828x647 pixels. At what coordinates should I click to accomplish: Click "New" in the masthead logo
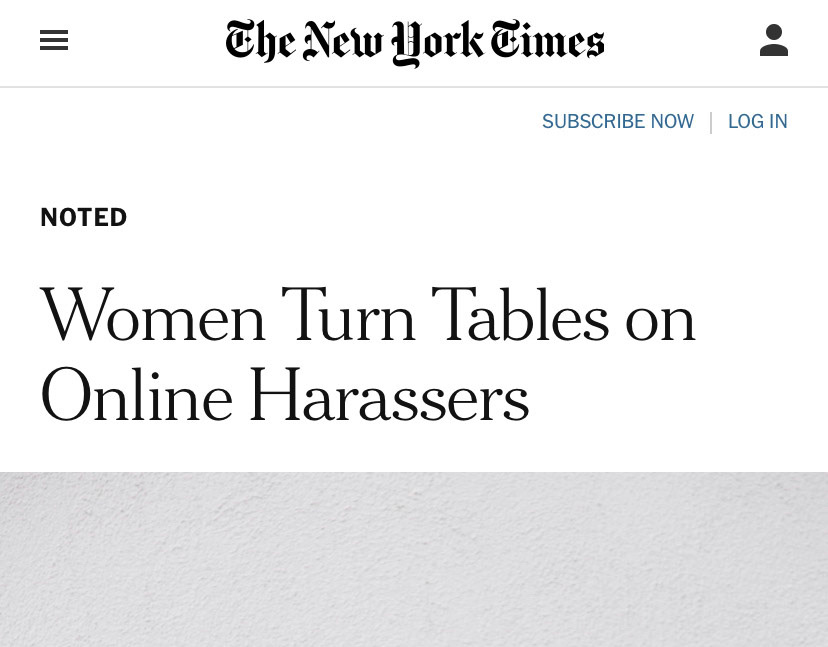click(x=343, y=42)
